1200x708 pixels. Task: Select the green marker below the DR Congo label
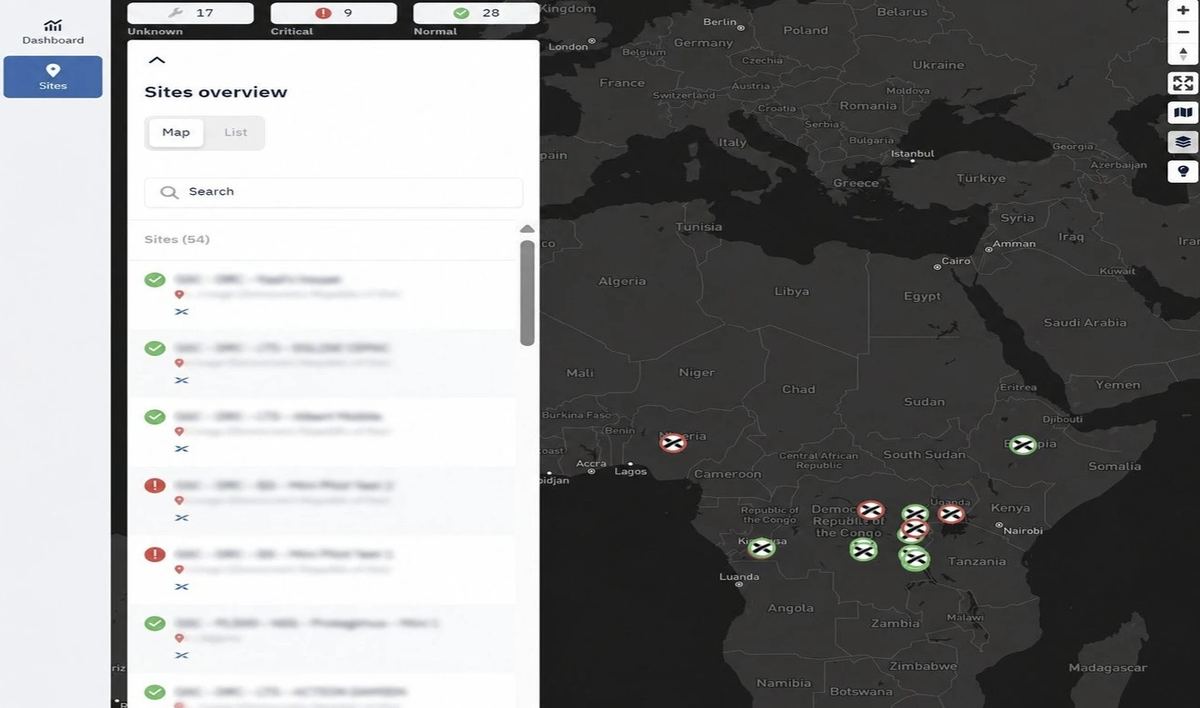point(864,549)
